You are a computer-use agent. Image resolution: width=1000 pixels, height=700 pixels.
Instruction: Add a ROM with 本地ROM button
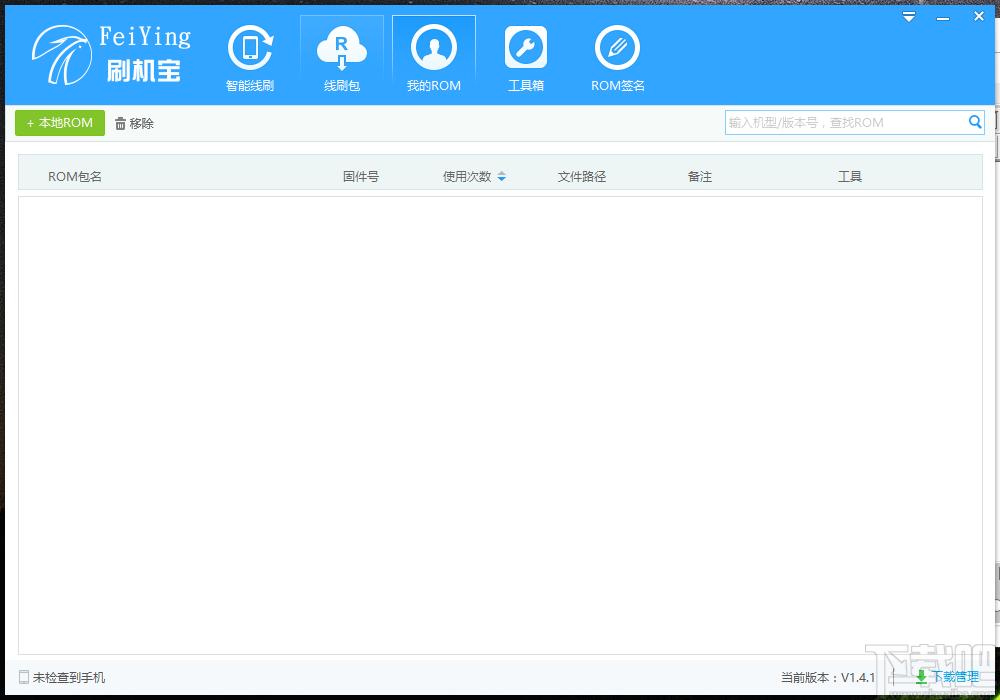pos(60,123)
